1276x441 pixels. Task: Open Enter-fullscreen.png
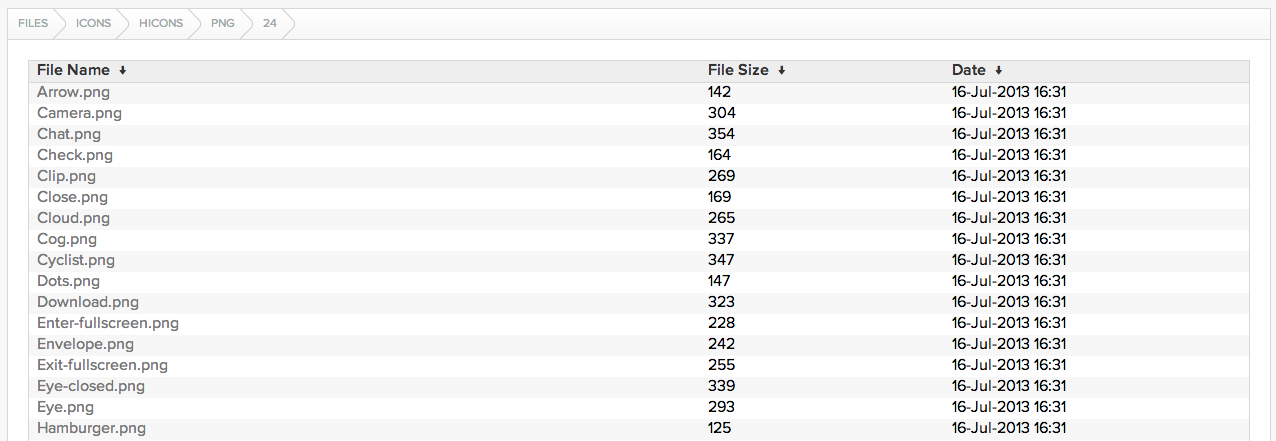click(x=108, y=323)
